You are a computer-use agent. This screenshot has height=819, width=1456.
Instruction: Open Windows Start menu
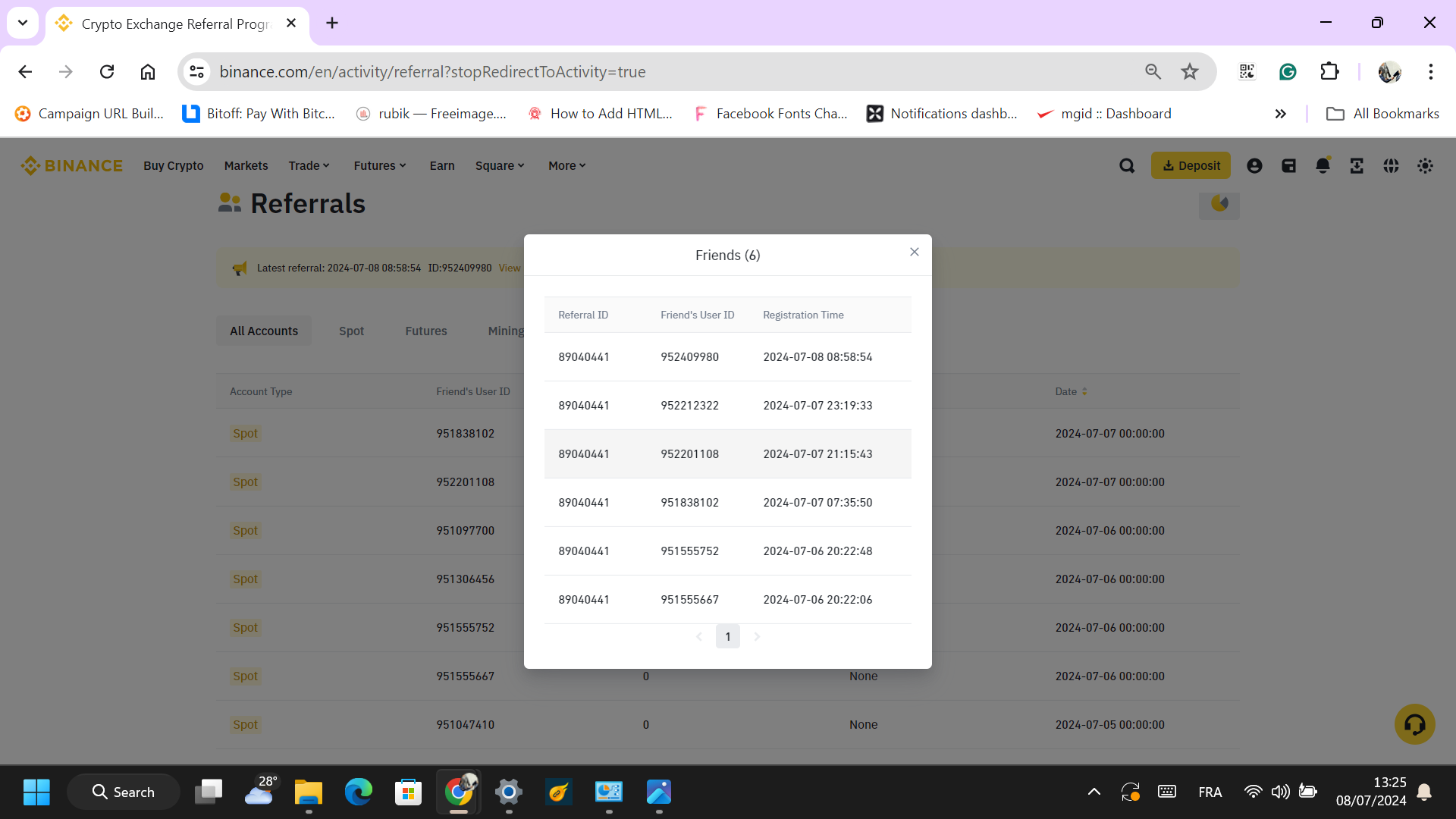coord(36,792)
